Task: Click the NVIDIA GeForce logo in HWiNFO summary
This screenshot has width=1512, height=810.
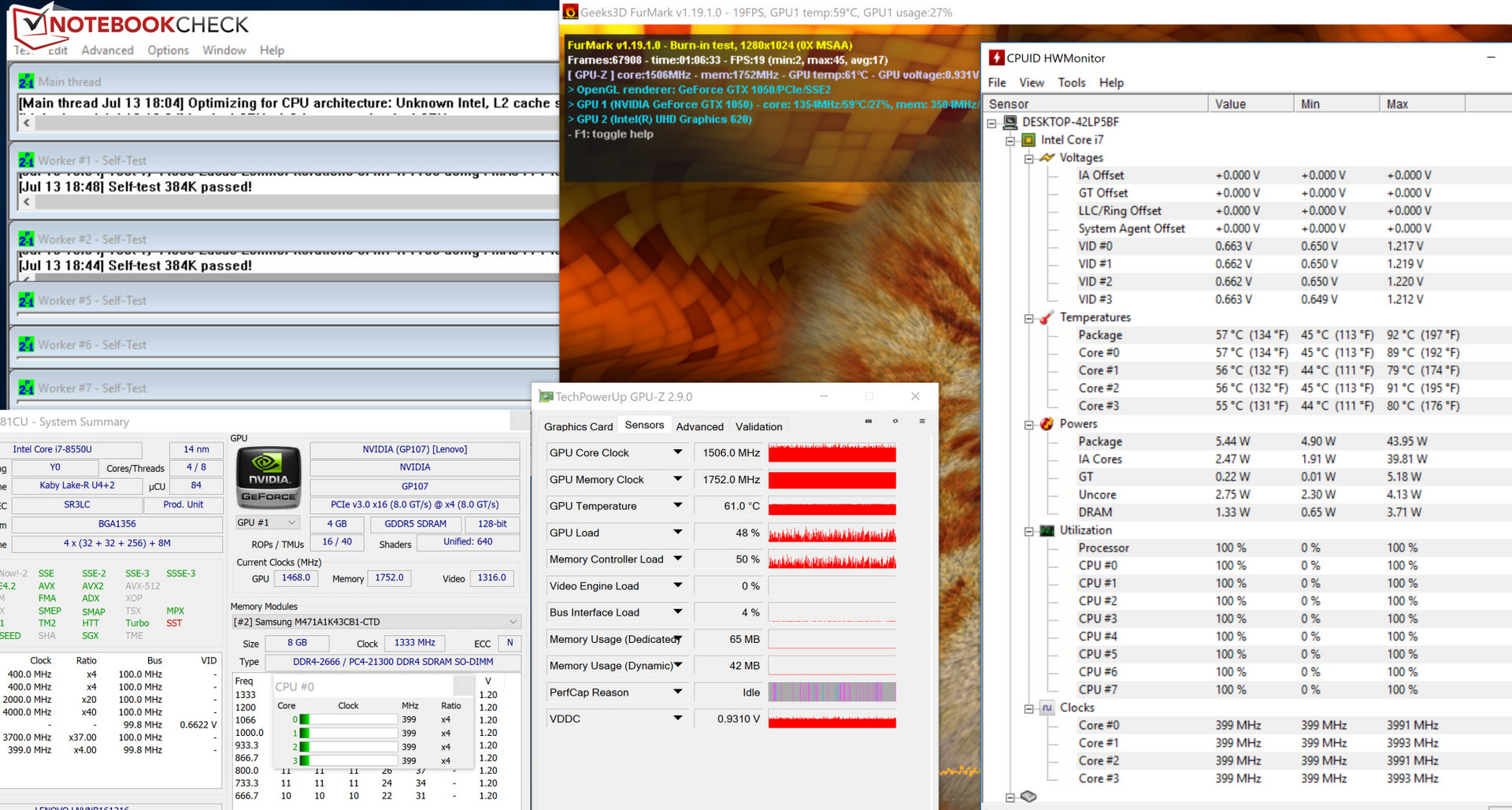Action: (269, 478)
